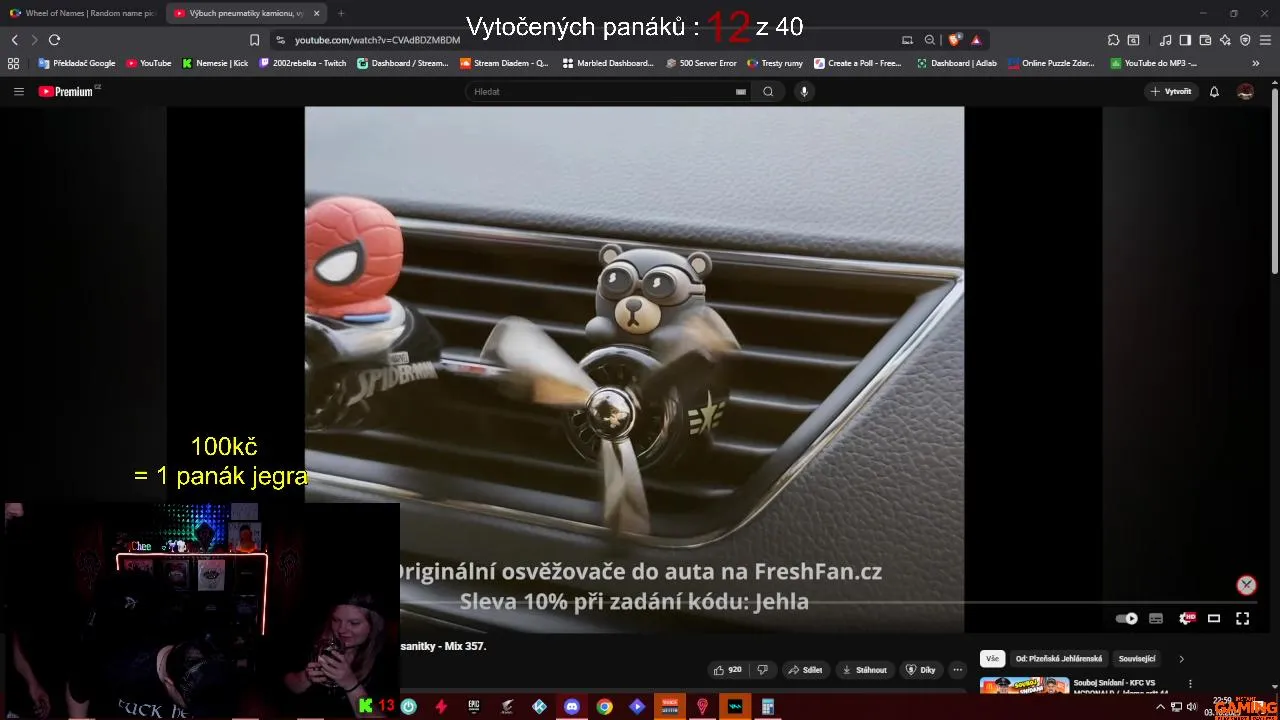Start YouTube voice search microphone

point(803,91)
